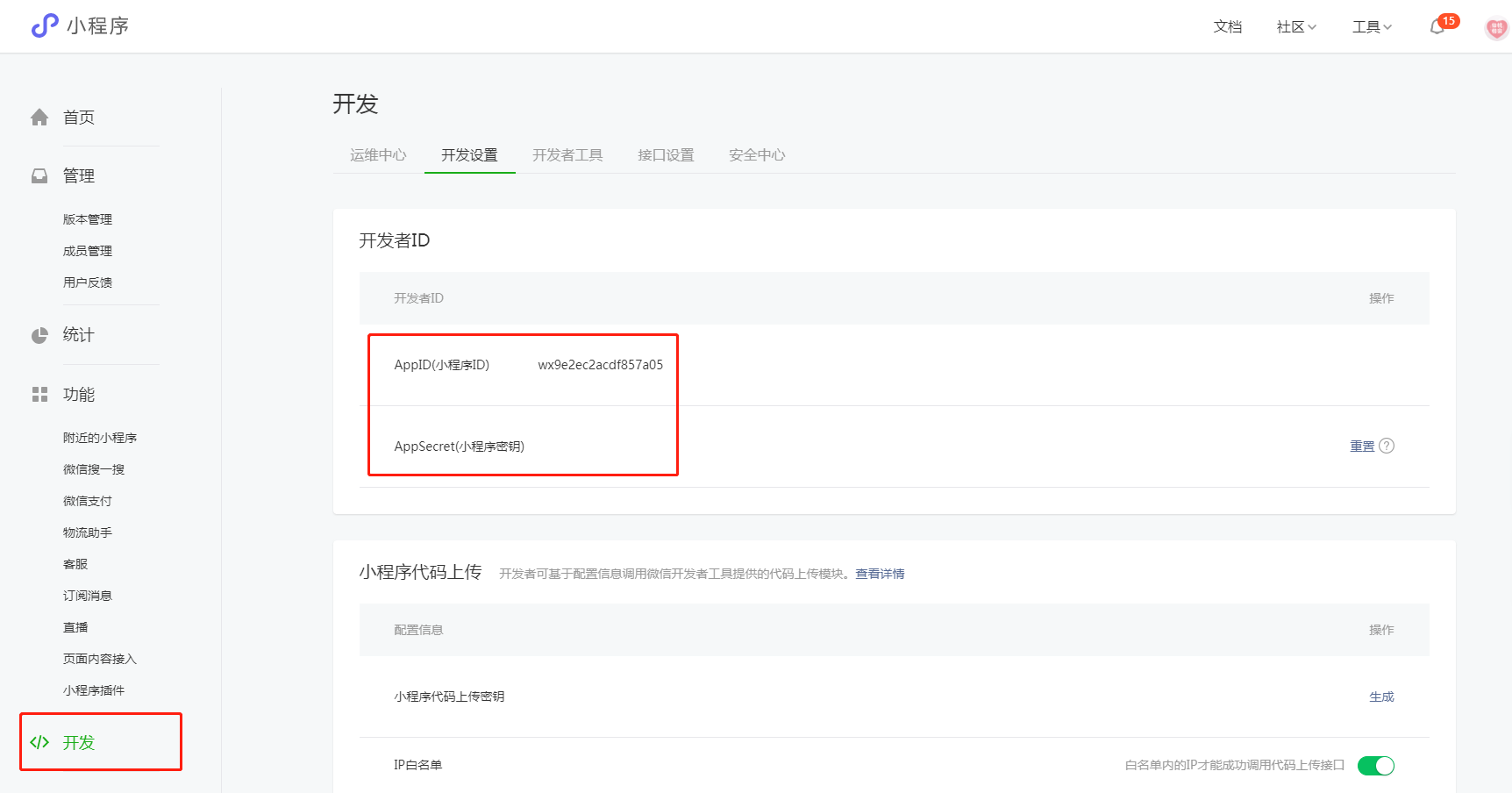Open 物流助手 in the sidebar
1512x793 pixels.
coord(88,532)
